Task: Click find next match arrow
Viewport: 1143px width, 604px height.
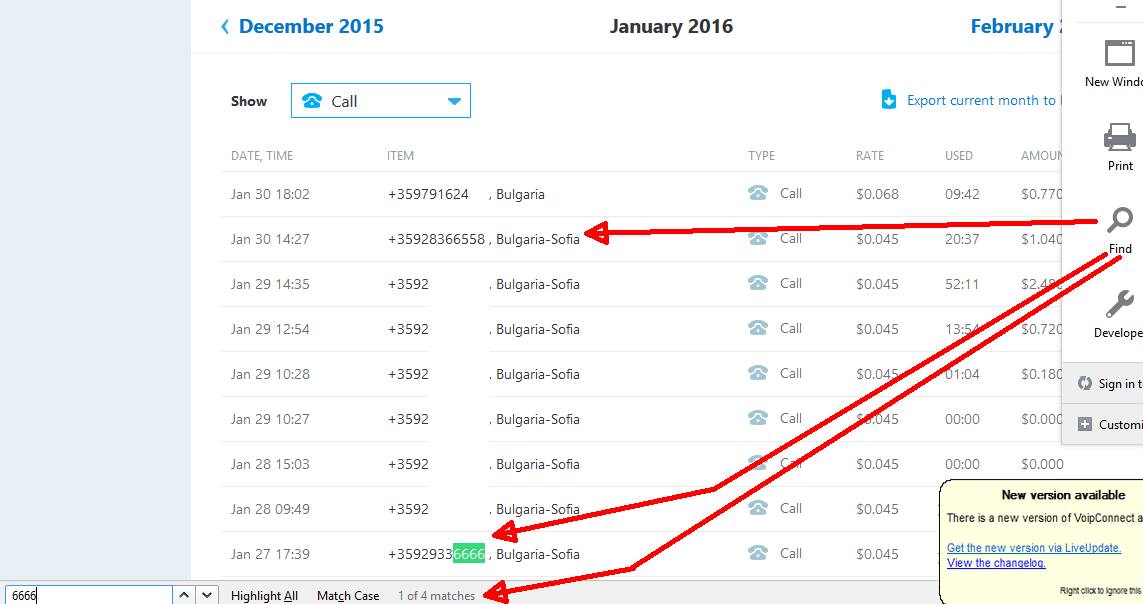Action: tap(207, 595)
